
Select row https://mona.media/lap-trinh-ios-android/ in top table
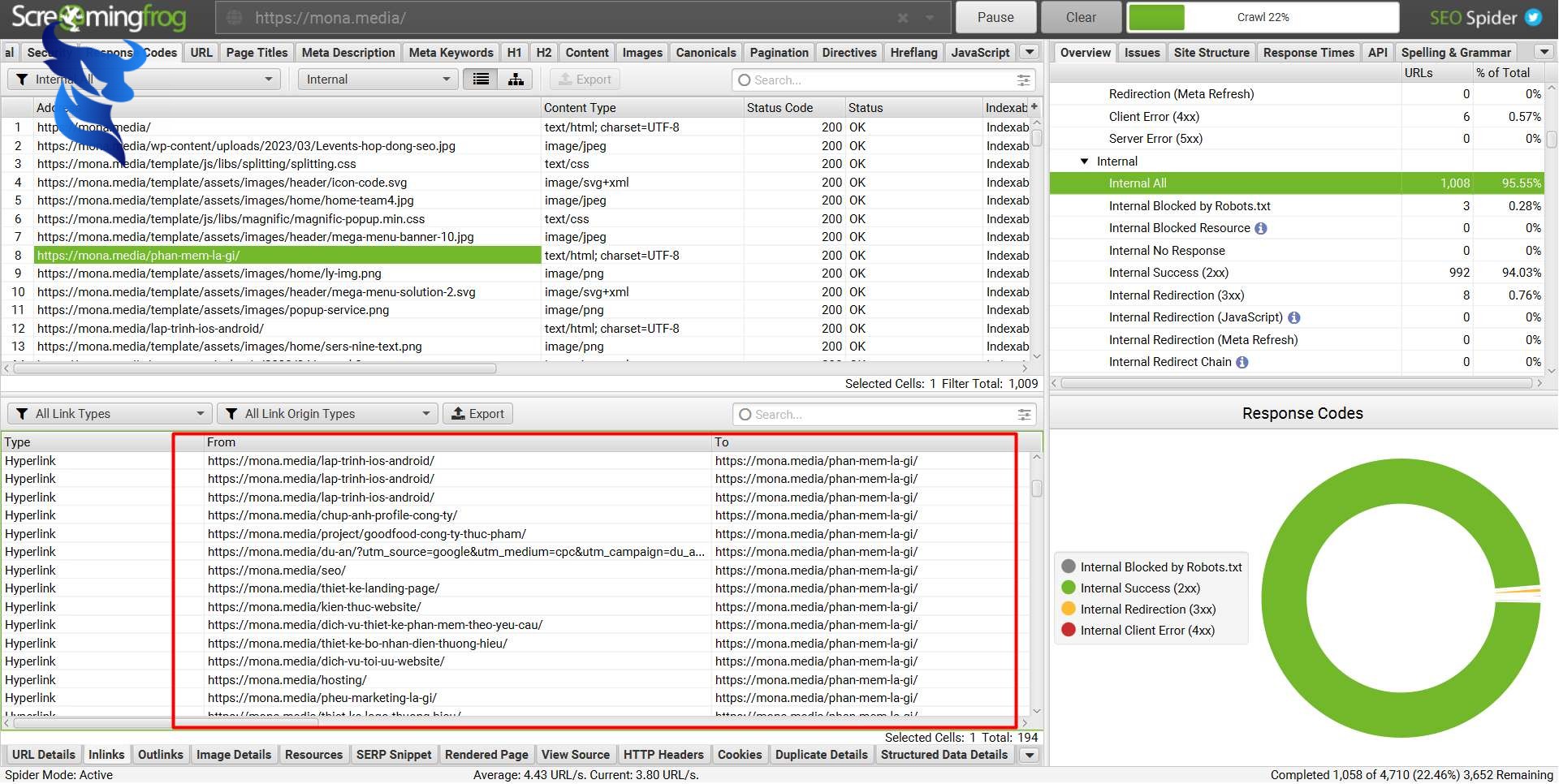pyautogui.click(x=287, y=329)
